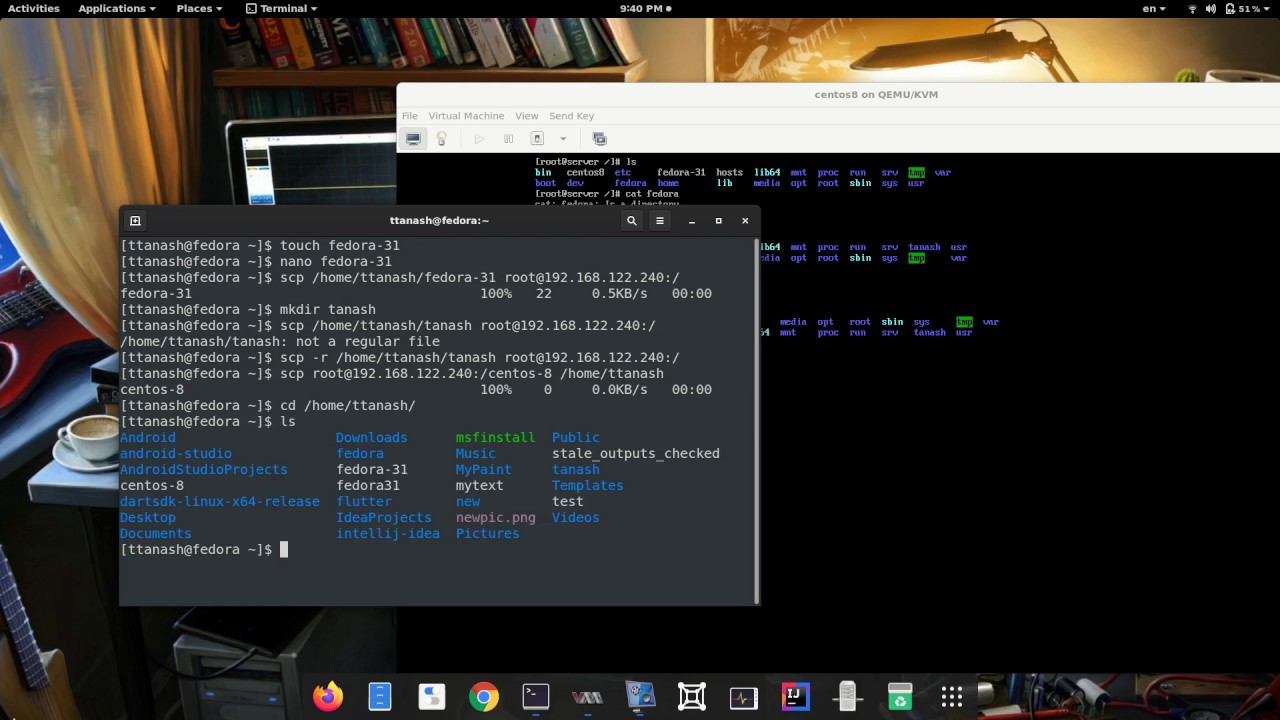1280x720 pixels.
Task: Click the terminal vertical scrollbar
Action: coord(755,420)
